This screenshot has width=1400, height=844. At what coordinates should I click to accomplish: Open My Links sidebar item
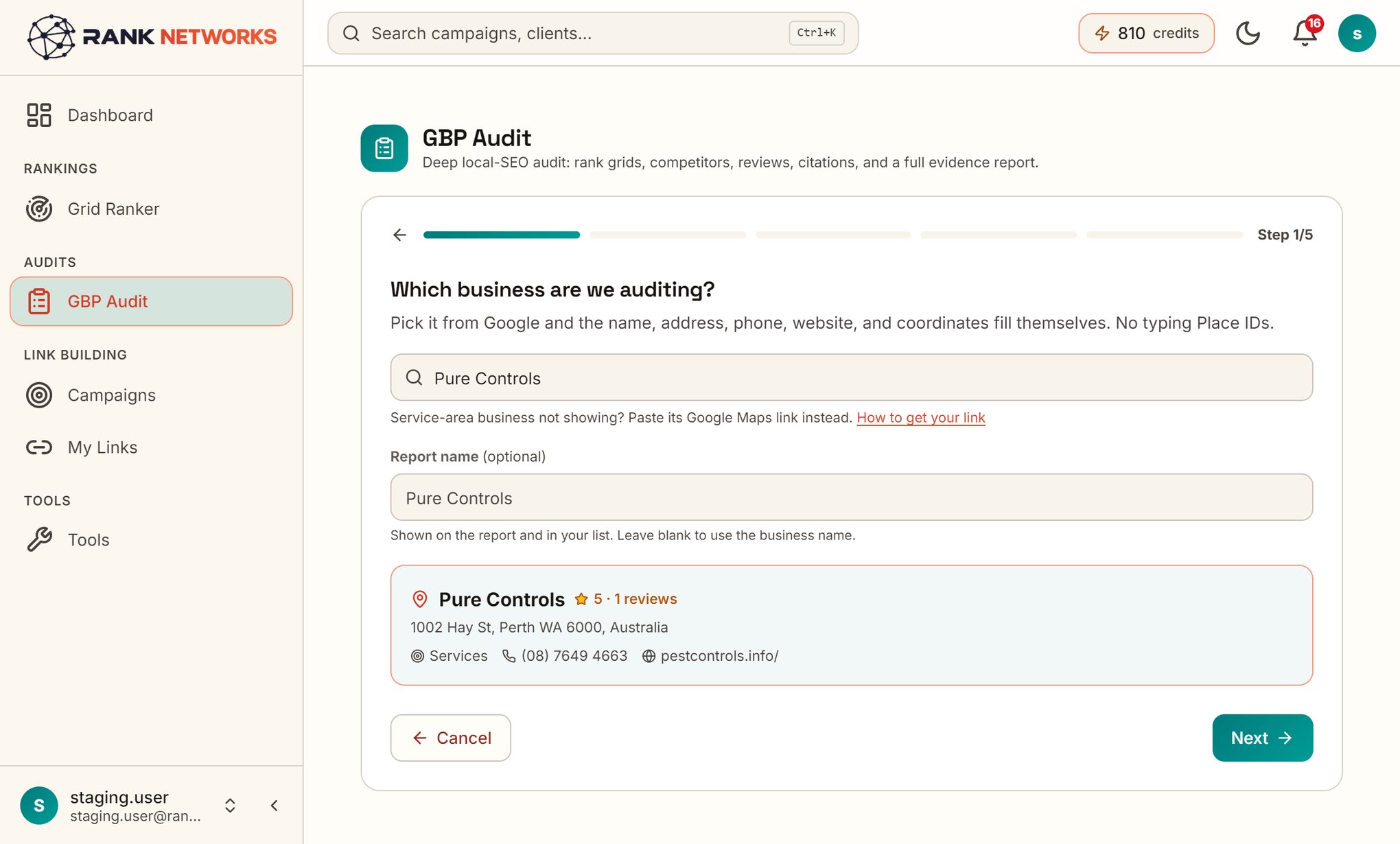pyautogui.click(x=151, y=447)
